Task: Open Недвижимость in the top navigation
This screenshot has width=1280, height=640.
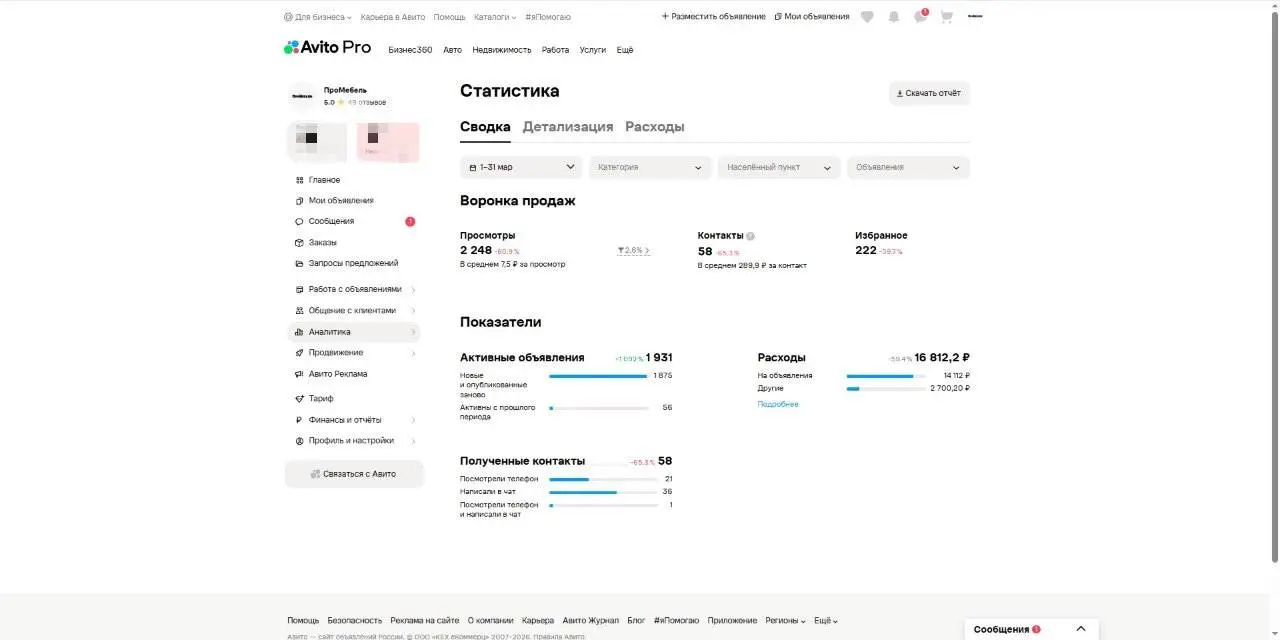Action: point(502,50)
